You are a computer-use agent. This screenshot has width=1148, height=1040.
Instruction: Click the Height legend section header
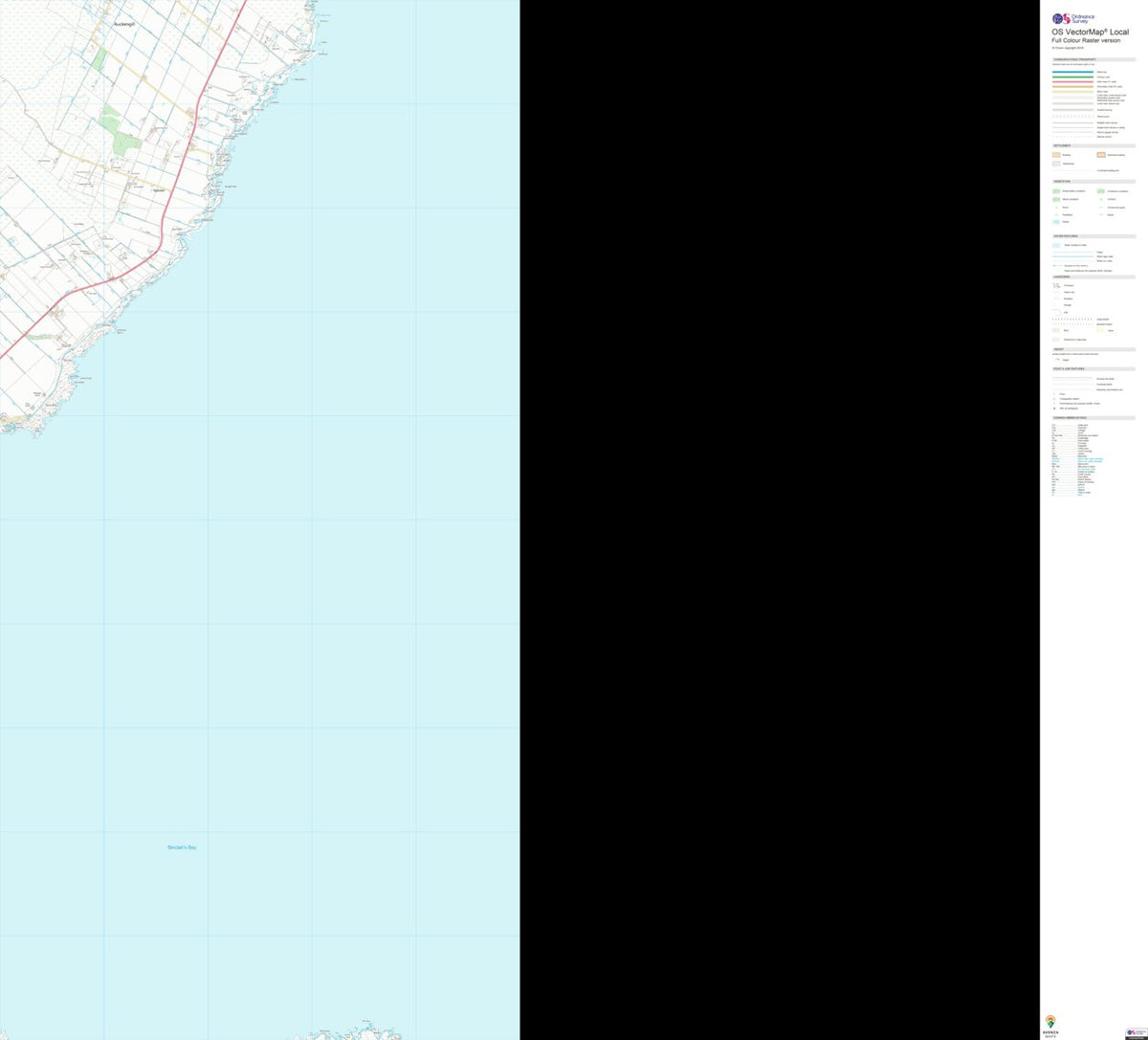1093,349
